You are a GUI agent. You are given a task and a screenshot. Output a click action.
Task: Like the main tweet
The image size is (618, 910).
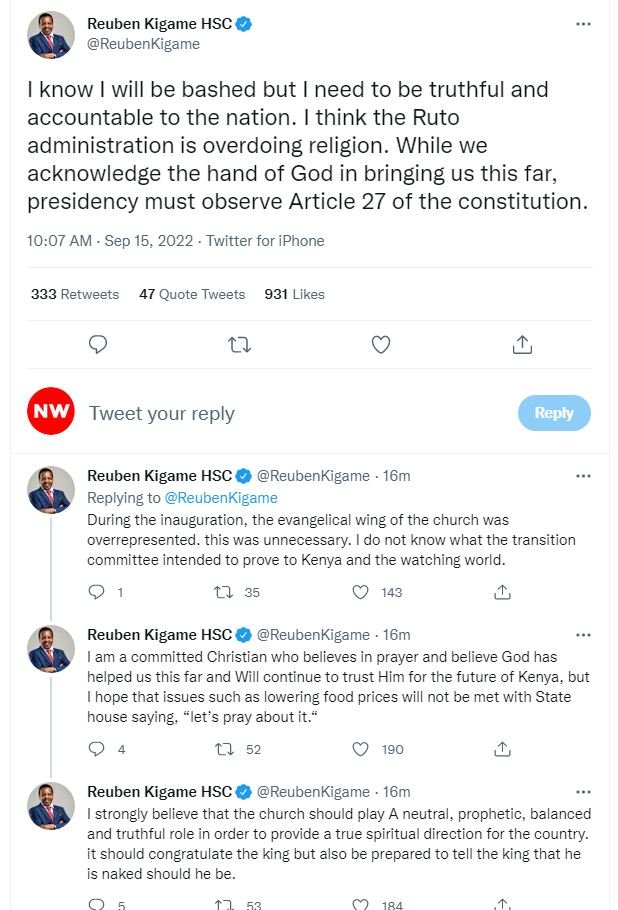coord(381,344)
